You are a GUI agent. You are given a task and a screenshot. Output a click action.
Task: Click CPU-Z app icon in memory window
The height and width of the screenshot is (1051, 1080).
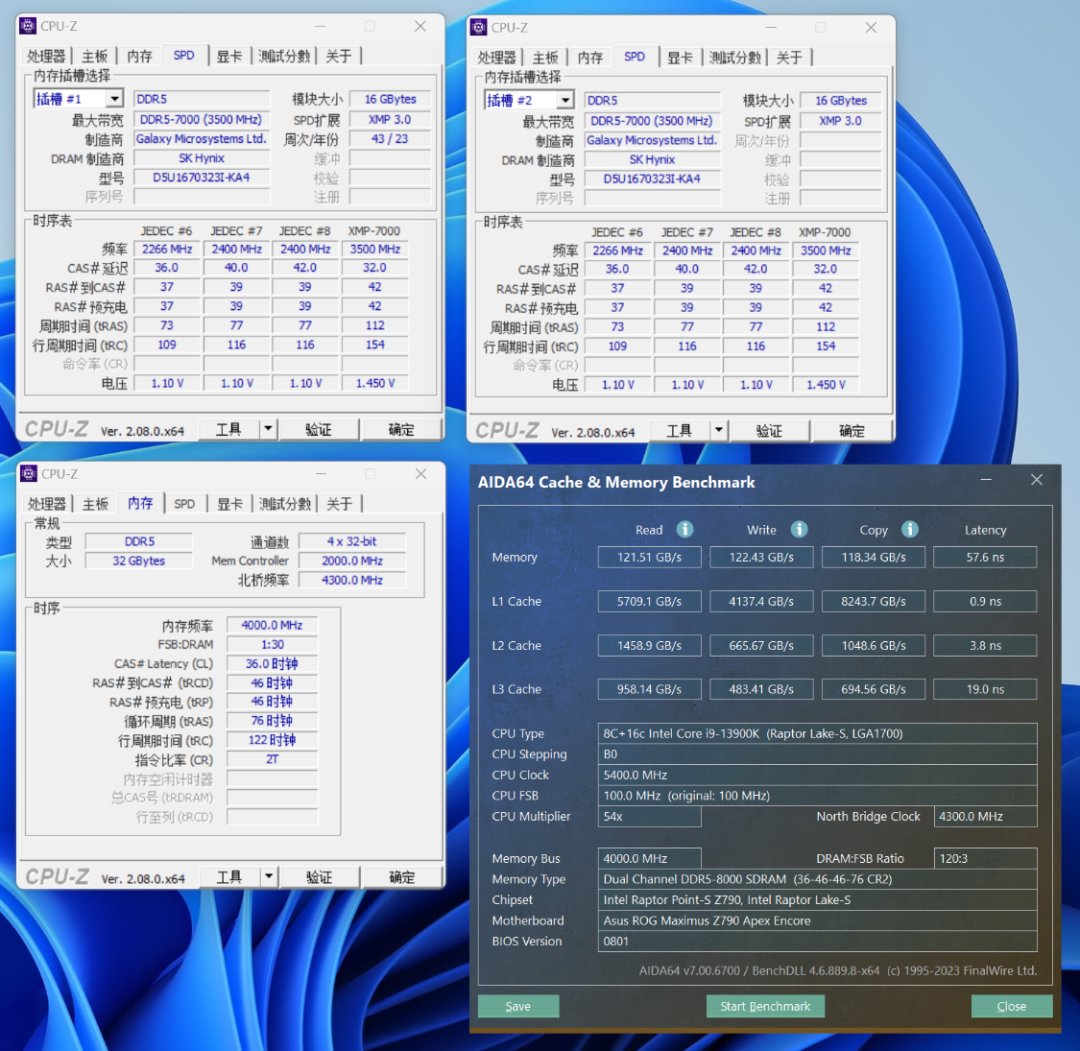(28, 474)
